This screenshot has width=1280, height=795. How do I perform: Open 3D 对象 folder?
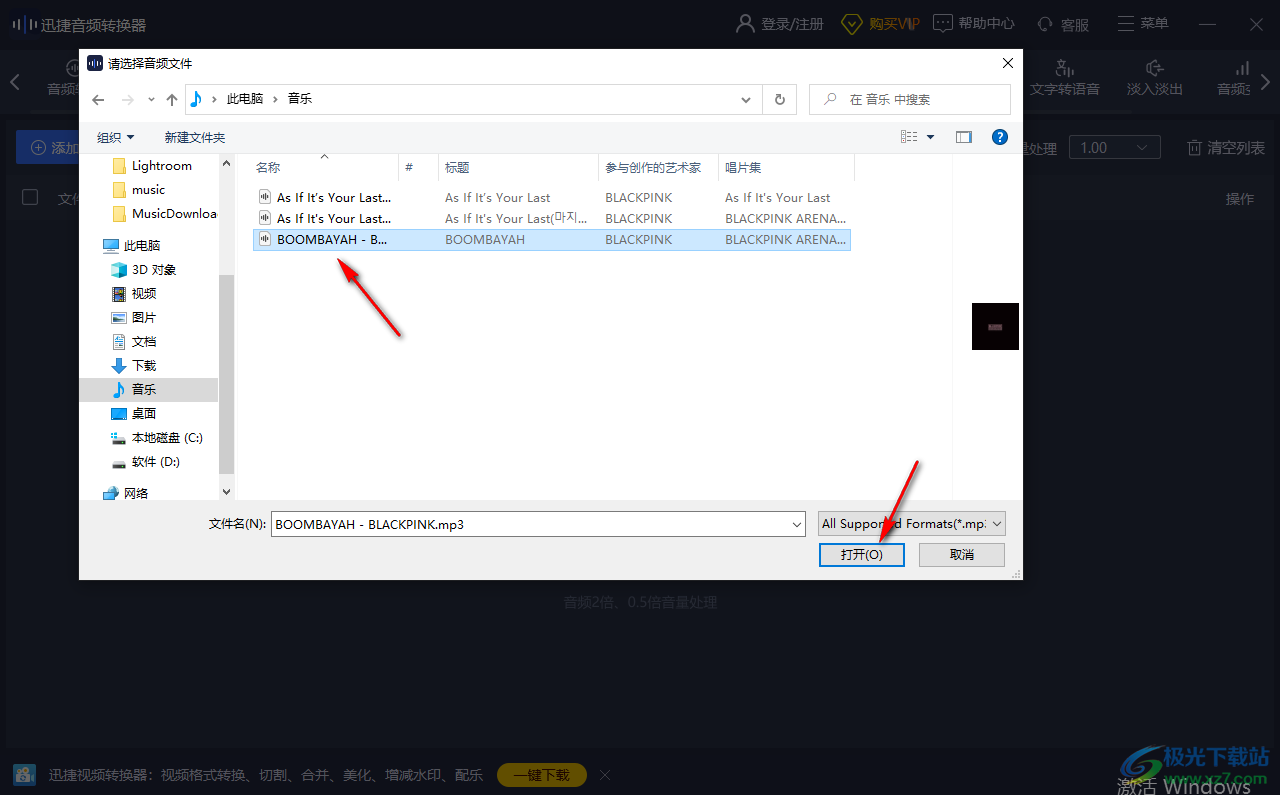[144, 269]
